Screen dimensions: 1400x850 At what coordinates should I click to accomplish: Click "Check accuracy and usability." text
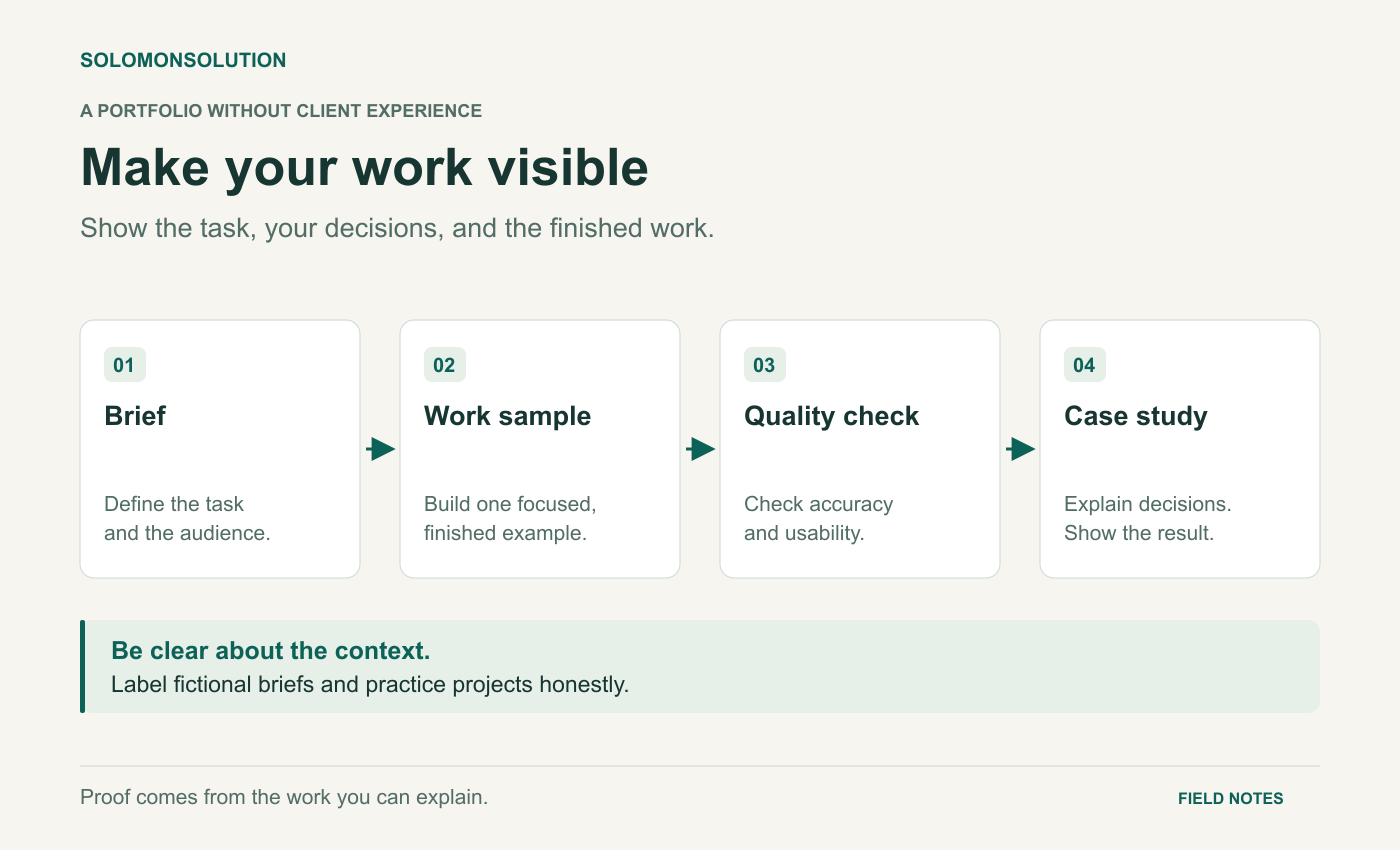[818, 519]
